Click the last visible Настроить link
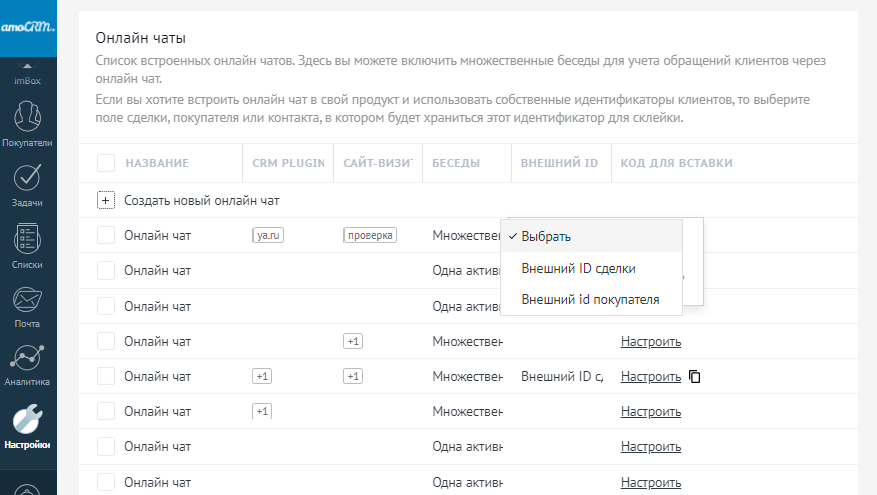877x495 pixels. [x=650, y=482]
